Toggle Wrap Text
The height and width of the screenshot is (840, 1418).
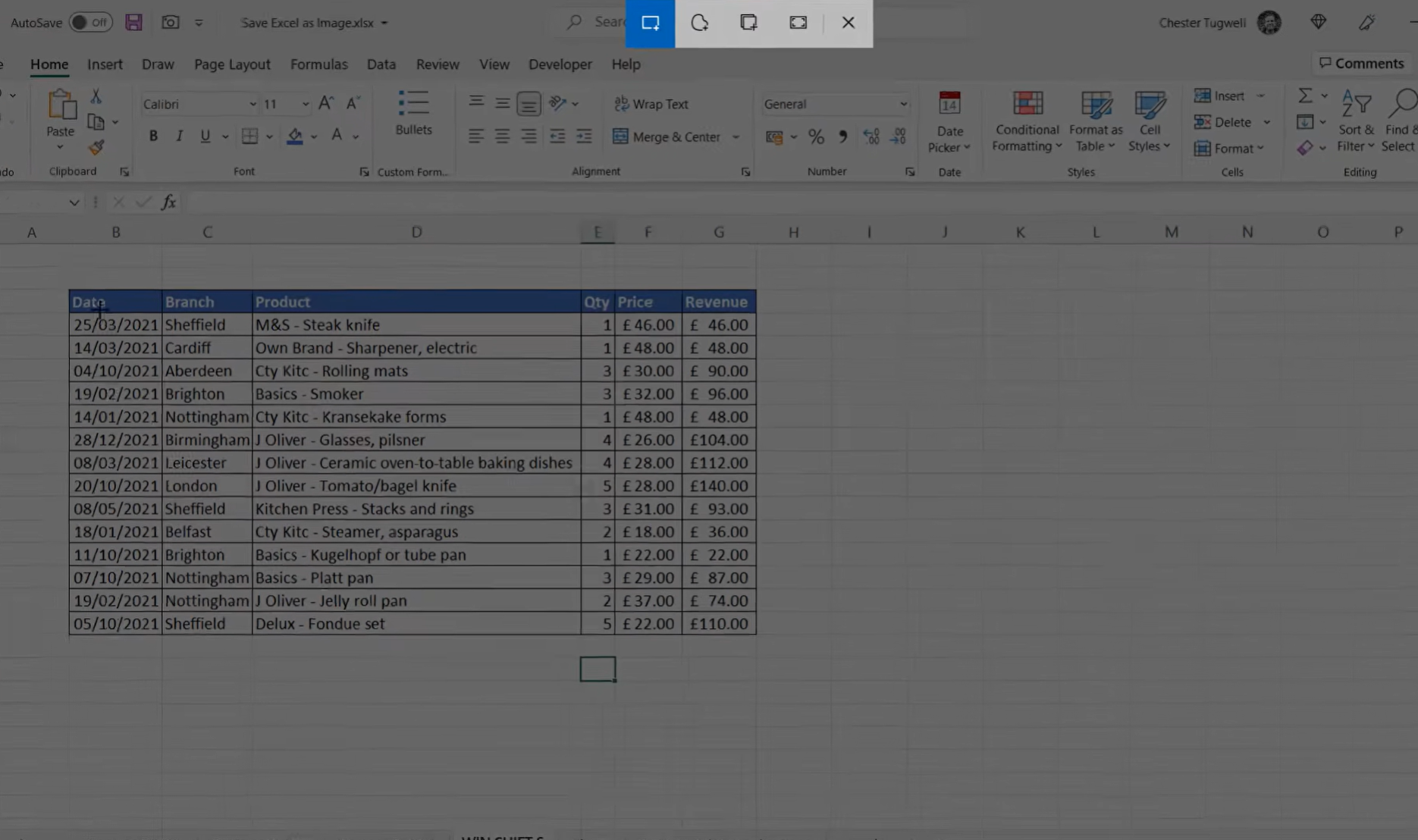651,104
